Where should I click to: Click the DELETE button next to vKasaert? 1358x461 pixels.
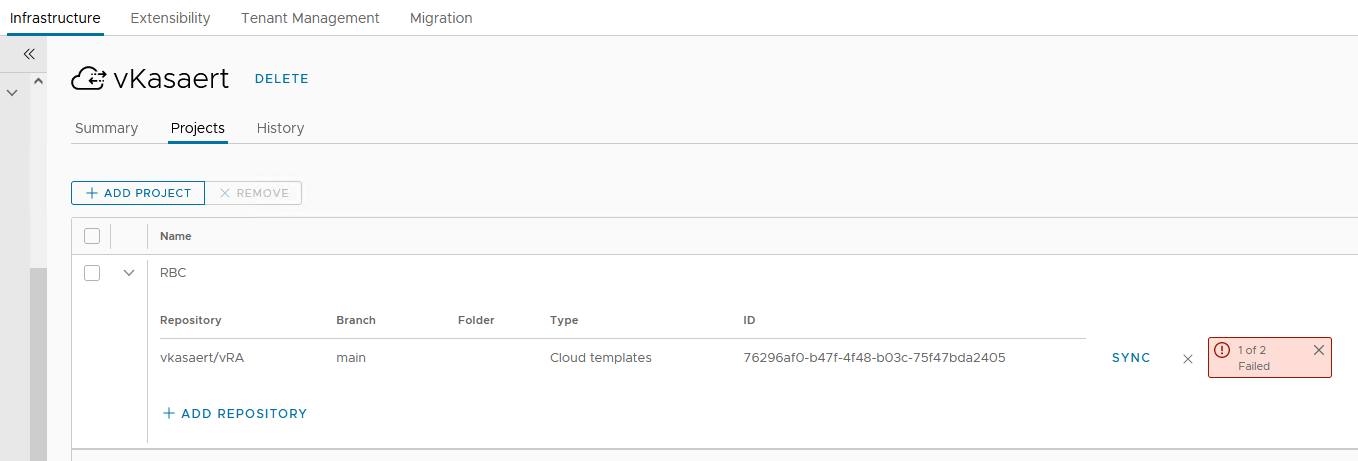pyautogui.click(x=282, y=79)
